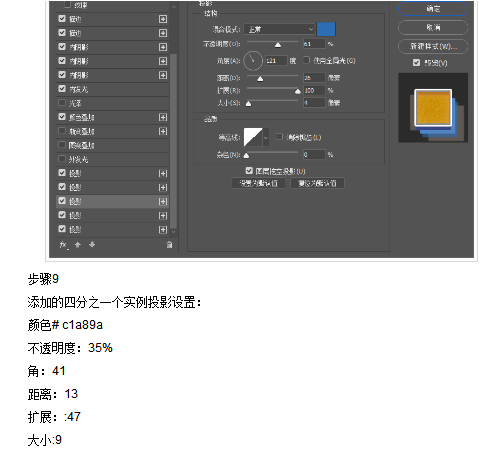Enable the 外发光 checkbox
The height and width of the screenshot is (450, 479).
62,159
